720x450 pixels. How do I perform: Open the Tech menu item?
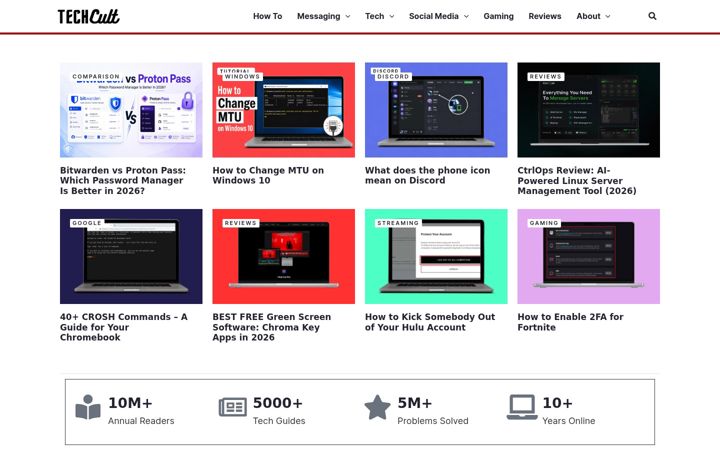pos(375,16)
